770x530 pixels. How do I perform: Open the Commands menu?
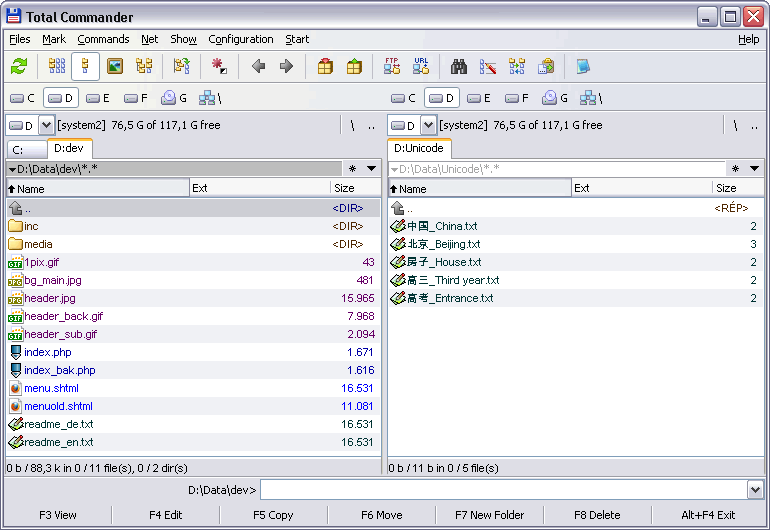coord(103,39)
